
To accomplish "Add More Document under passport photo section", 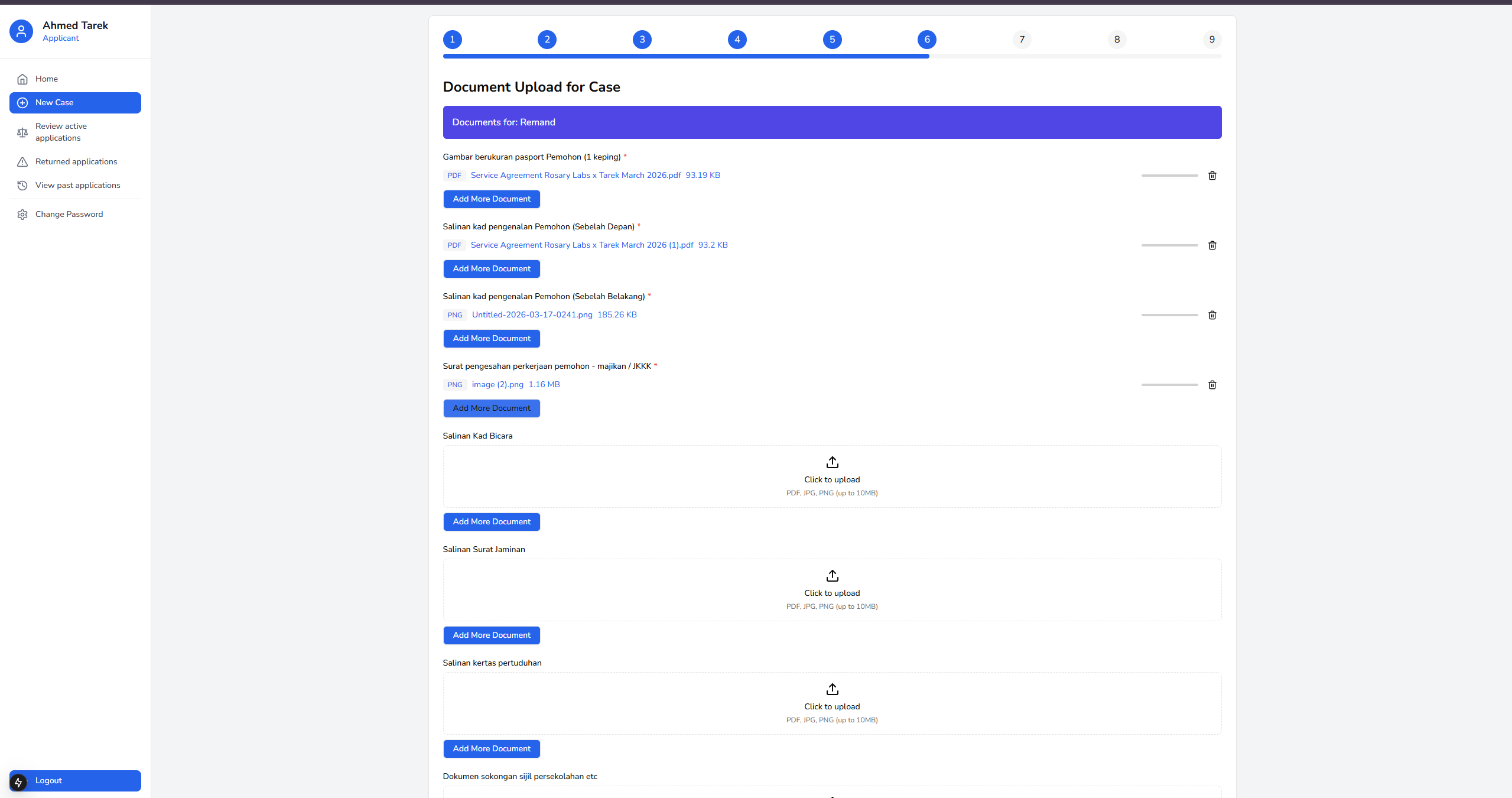I will pyautogui.click(x=492, y=199).
